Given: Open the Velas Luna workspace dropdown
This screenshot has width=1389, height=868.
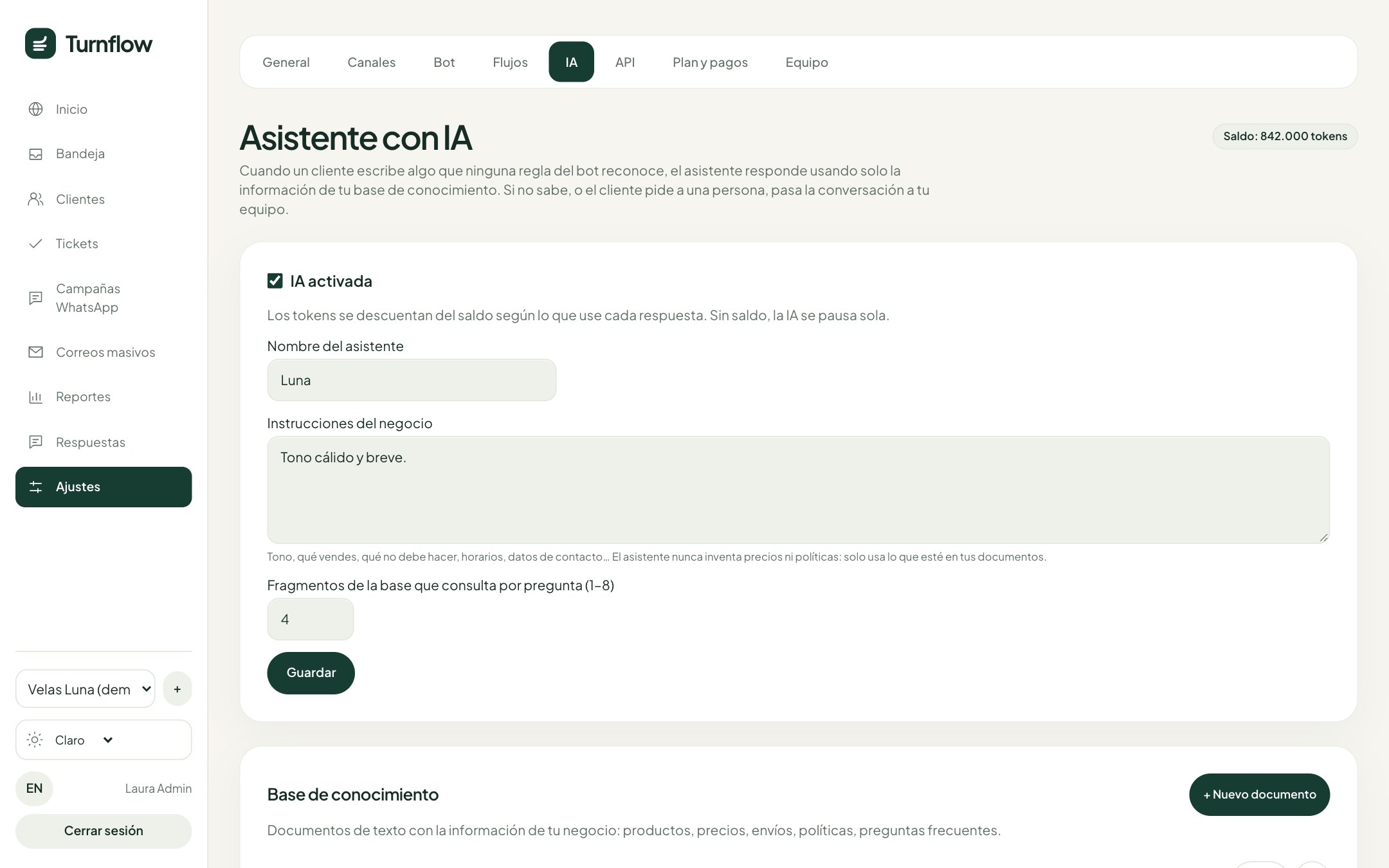Looking at the screenshot, I should coord(86,689).
